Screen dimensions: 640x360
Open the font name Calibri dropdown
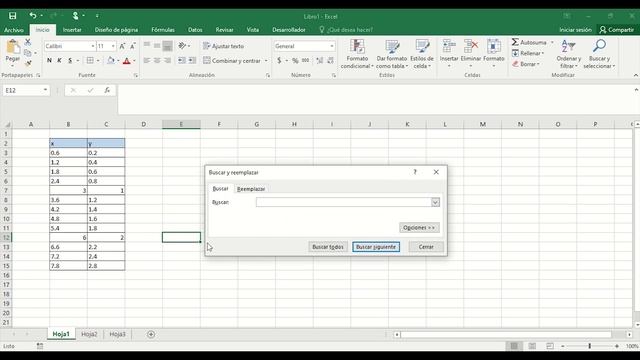click(x=93, y=46)
